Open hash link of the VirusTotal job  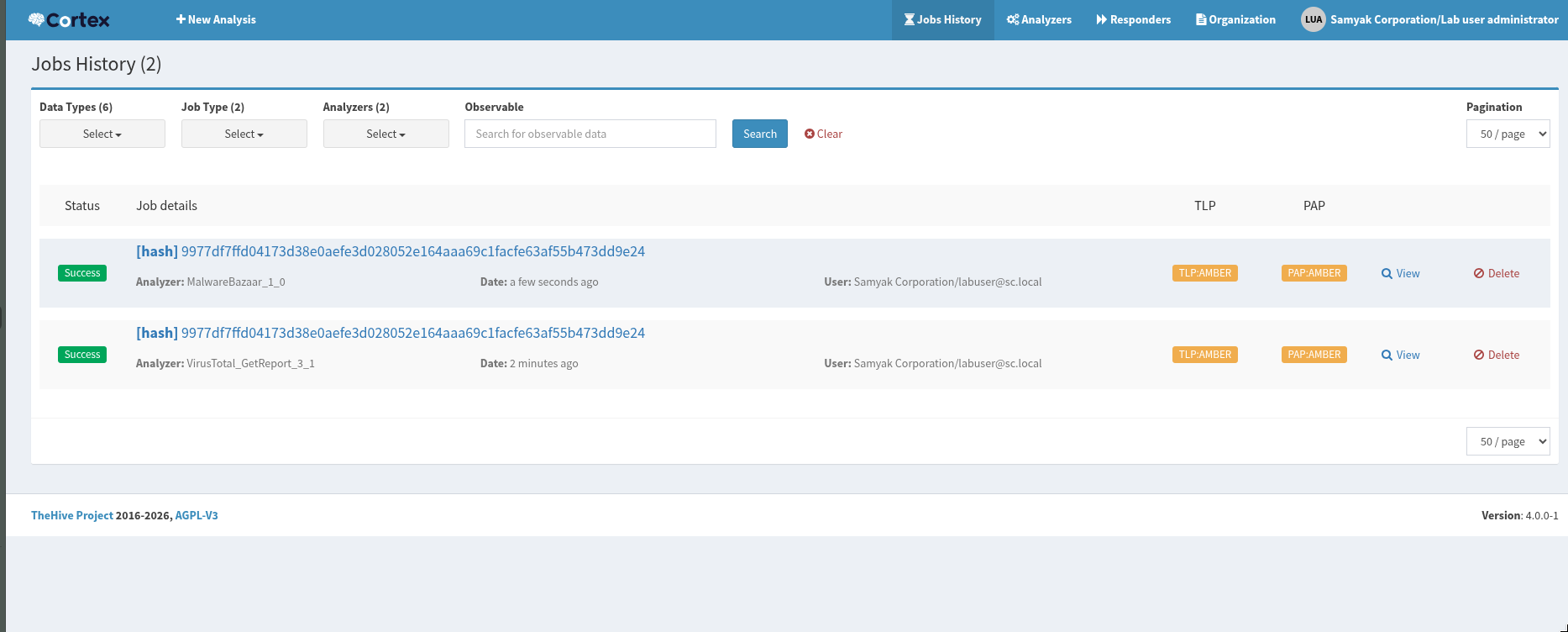click(391, 333)
